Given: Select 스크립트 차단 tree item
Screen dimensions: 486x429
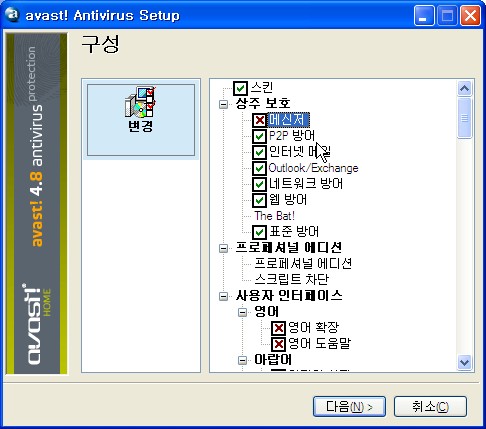Looking at the screenshot, I should [292, 280].
